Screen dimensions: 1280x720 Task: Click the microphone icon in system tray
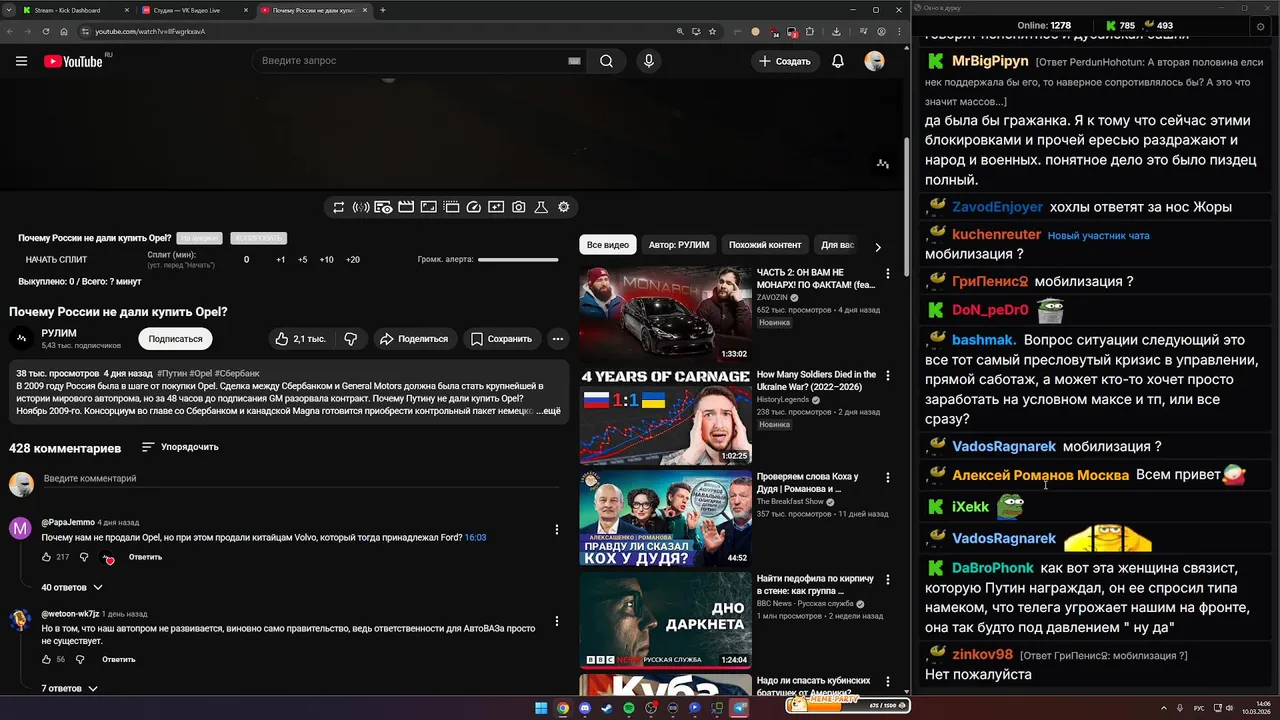coord(1180,708)
